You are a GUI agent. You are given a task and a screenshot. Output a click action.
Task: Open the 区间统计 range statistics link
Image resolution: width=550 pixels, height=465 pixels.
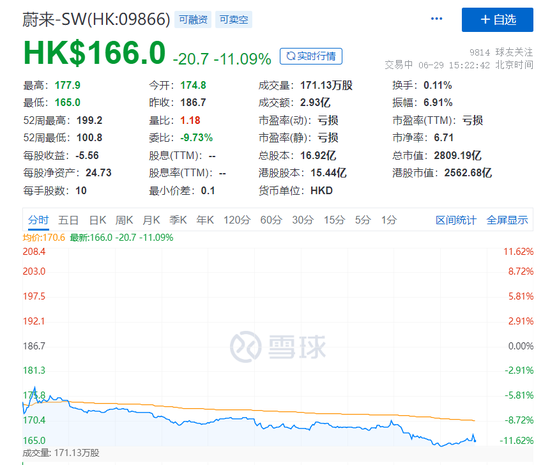[456, 220]
